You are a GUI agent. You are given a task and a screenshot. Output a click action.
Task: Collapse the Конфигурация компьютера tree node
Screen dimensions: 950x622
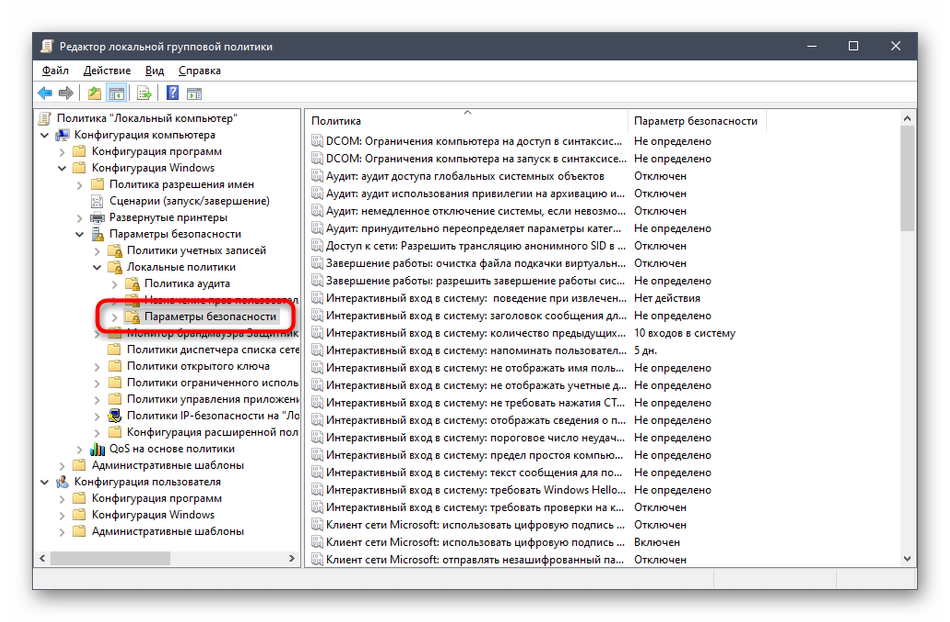(46, 135)
